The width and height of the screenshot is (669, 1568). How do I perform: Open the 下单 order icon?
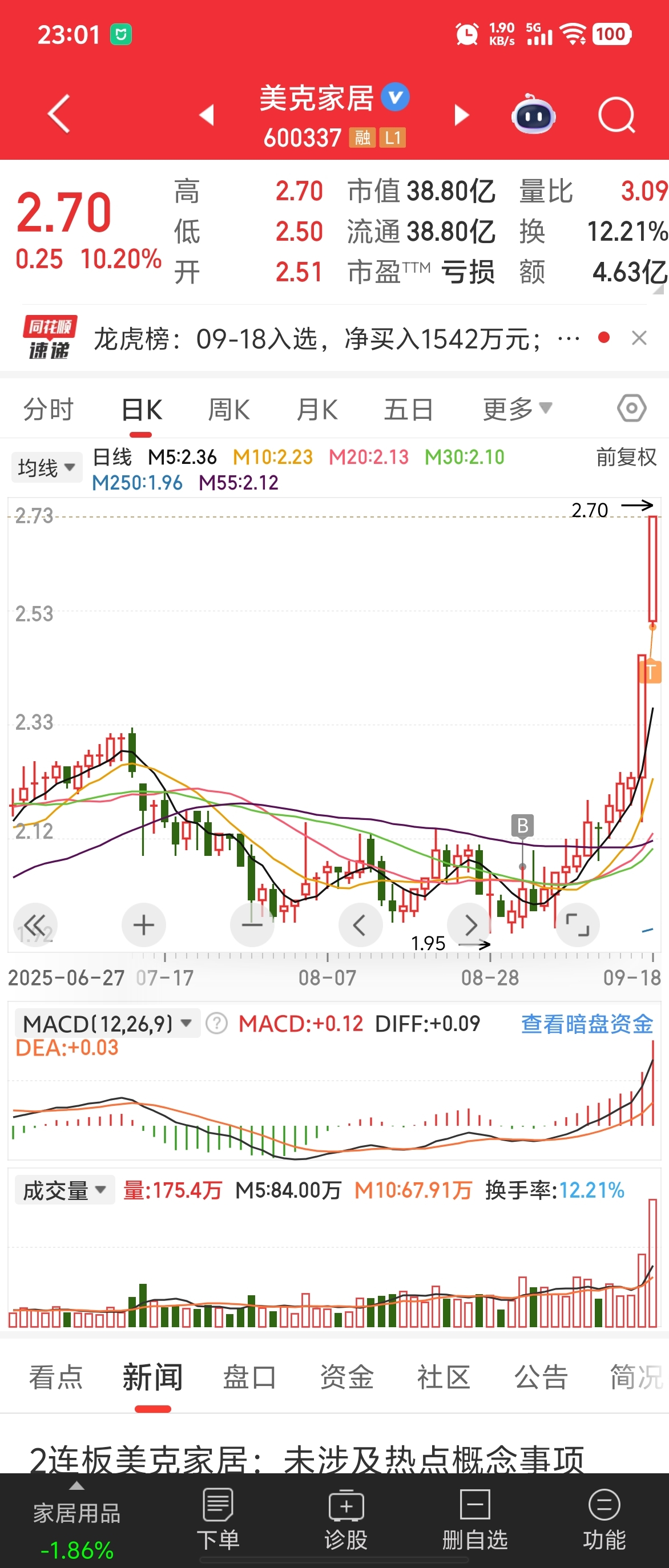pyautogui.click(x=218, y=1519)
